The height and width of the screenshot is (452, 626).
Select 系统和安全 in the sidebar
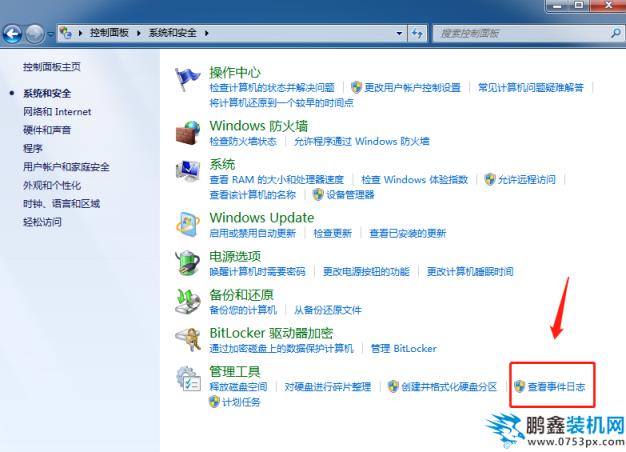pyautogui.click(x=47, y=93)
